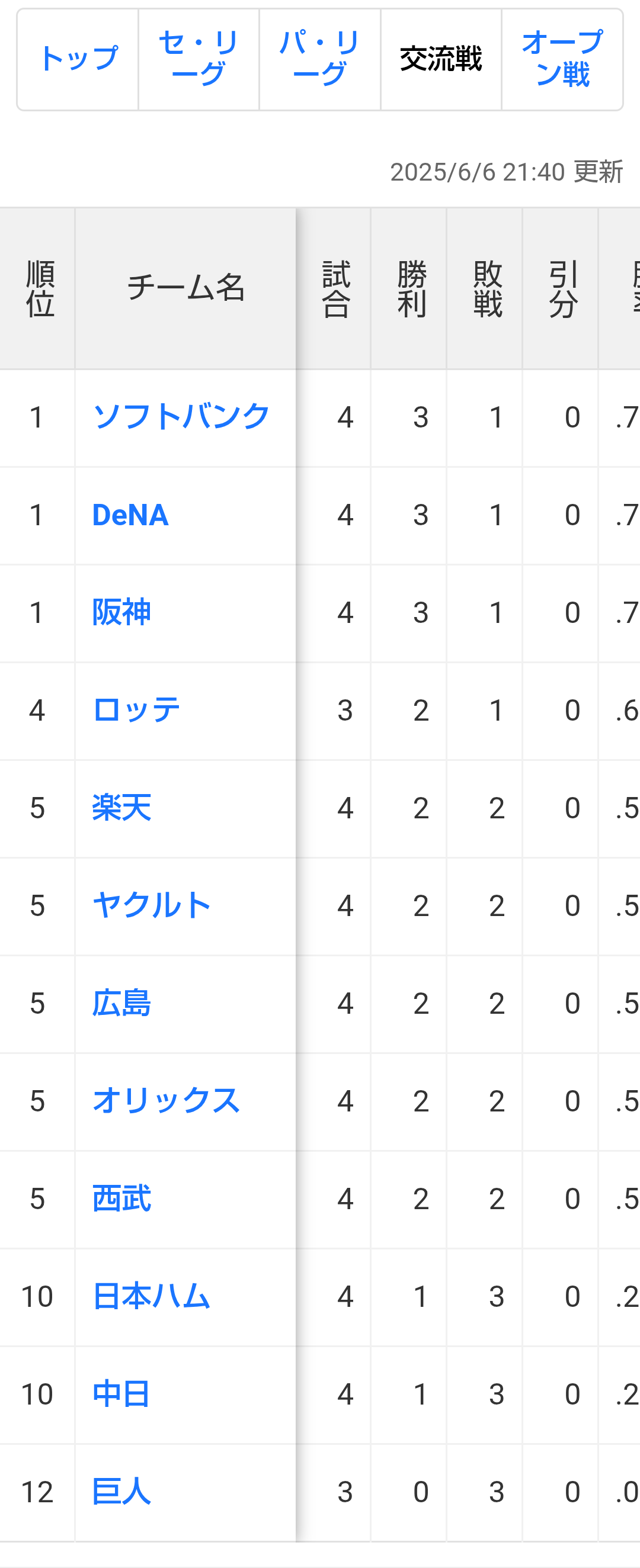The image size is (640, 1568).
Task: Click the 順位 column header
Action: tap(38, 288)
